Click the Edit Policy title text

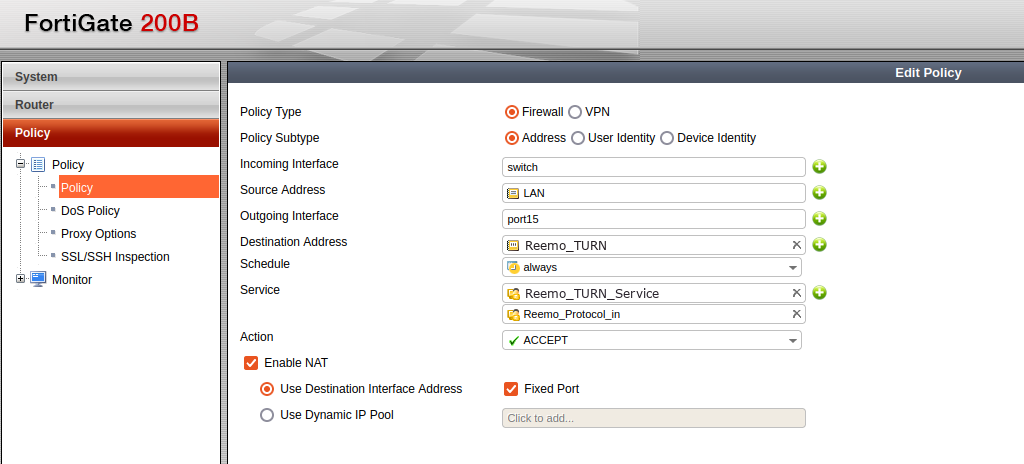coord(928,73)
